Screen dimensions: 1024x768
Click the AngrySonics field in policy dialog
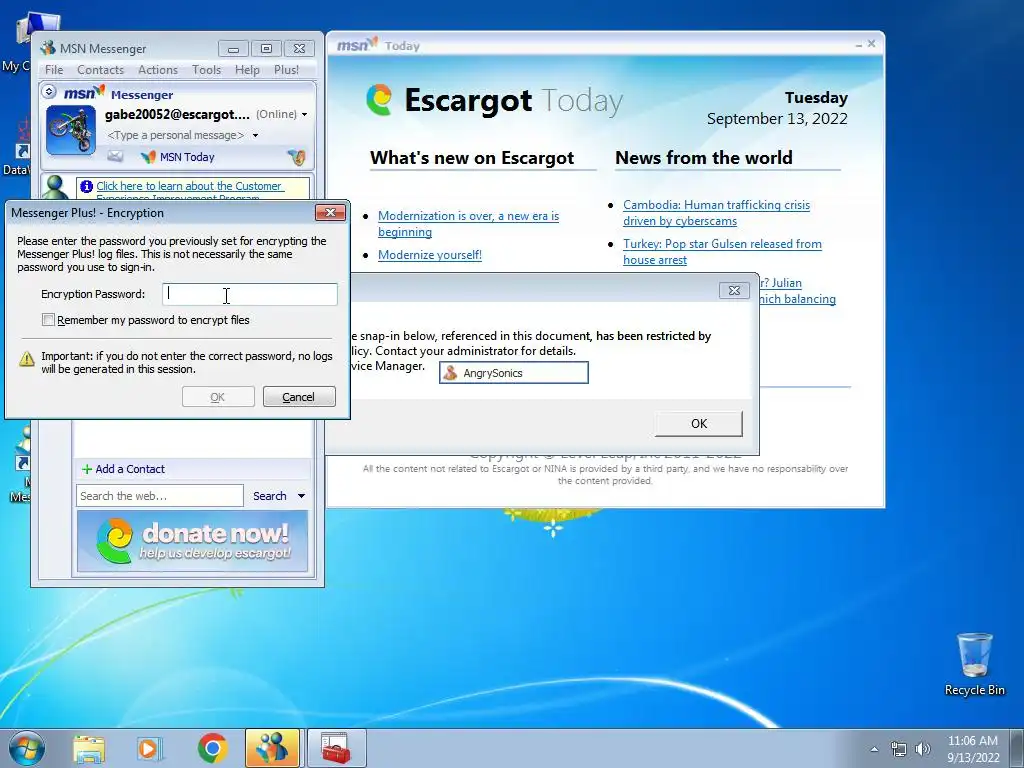click(514, 373)
